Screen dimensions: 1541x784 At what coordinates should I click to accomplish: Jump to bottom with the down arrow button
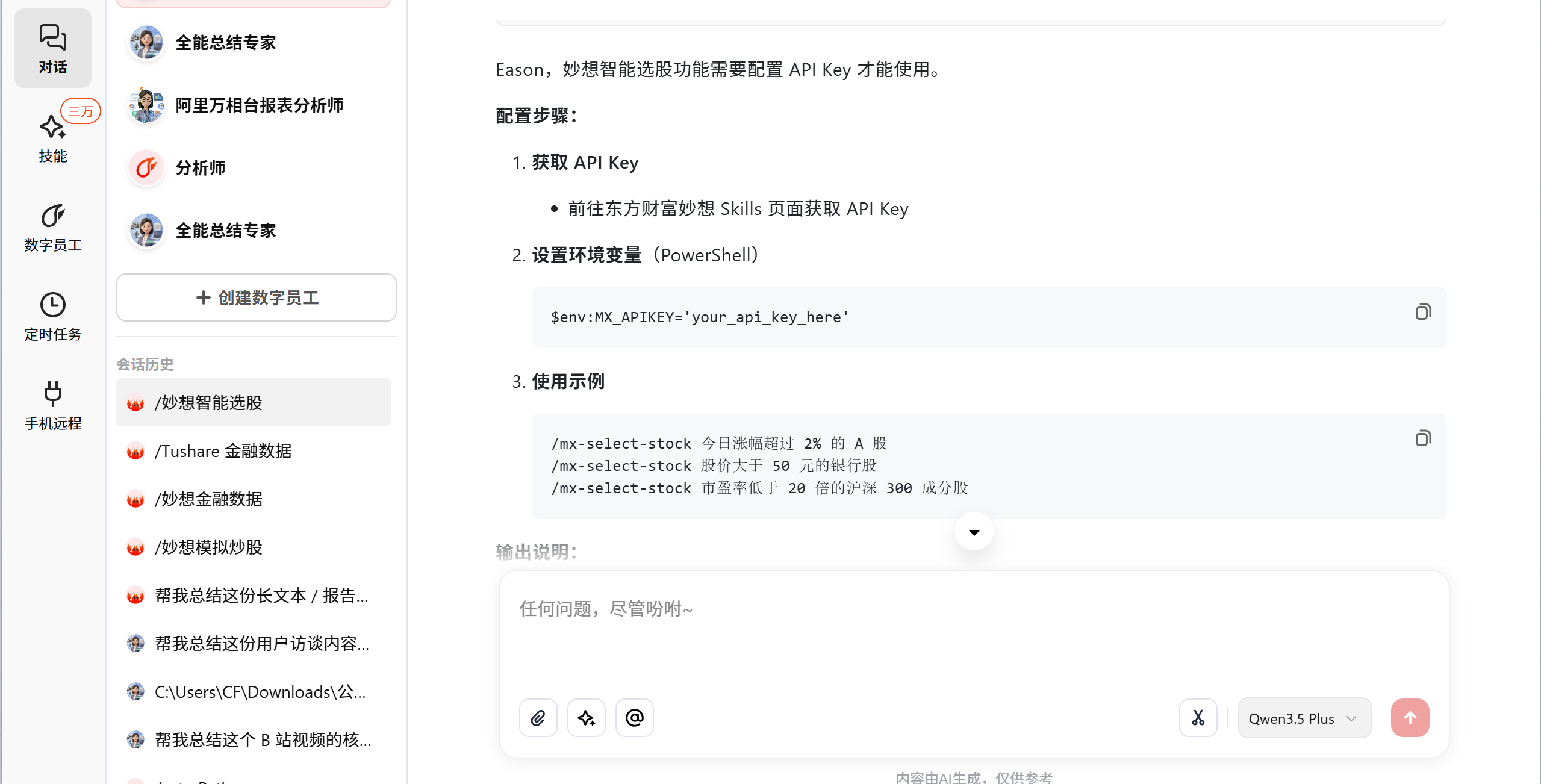[974, 532]
